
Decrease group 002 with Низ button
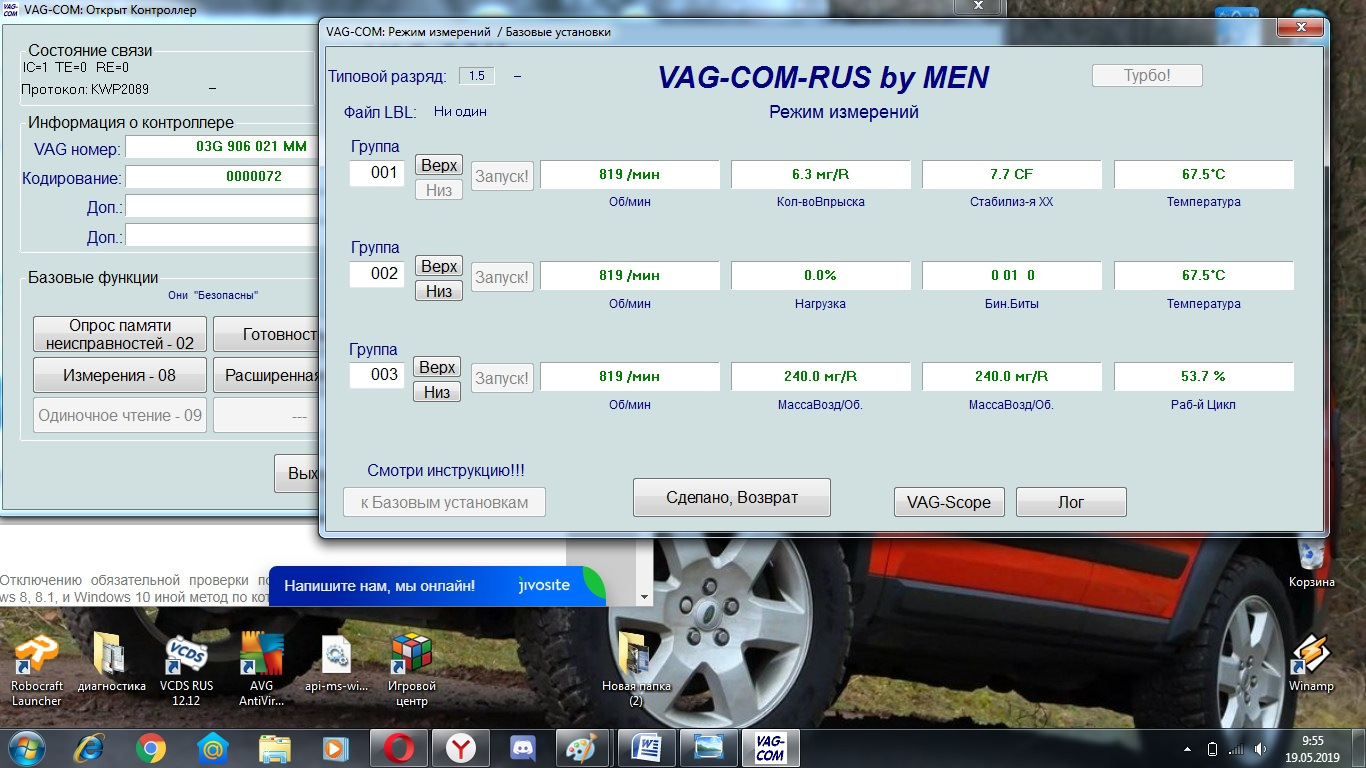point(437,291)
